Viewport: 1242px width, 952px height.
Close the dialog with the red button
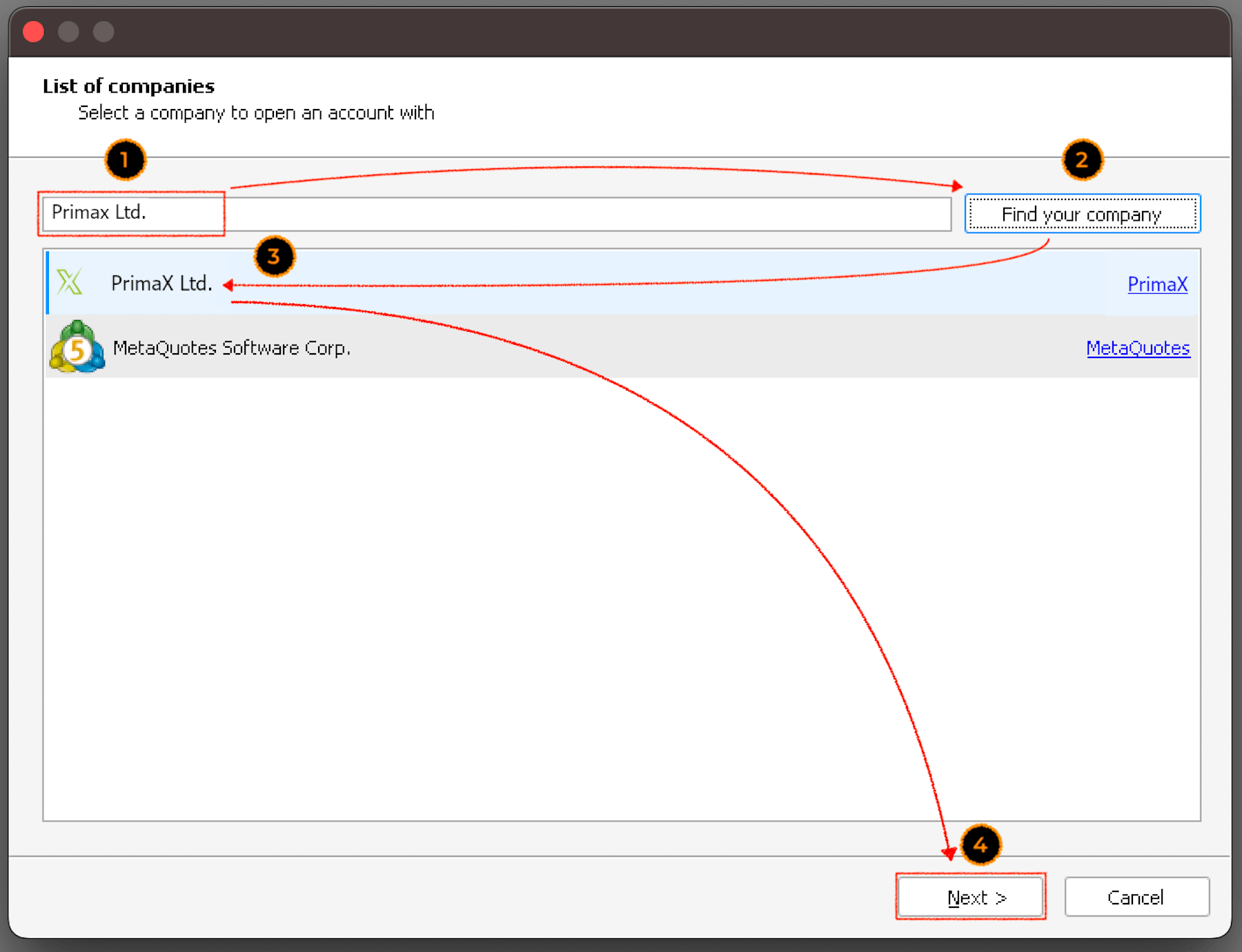(33, 32)
